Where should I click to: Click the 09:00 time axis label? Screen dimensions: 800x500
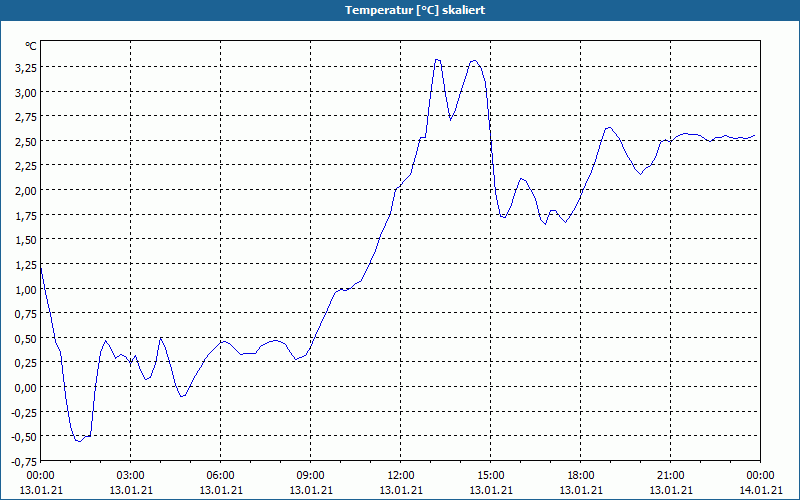pyautogui.click(x=311, y=476)
